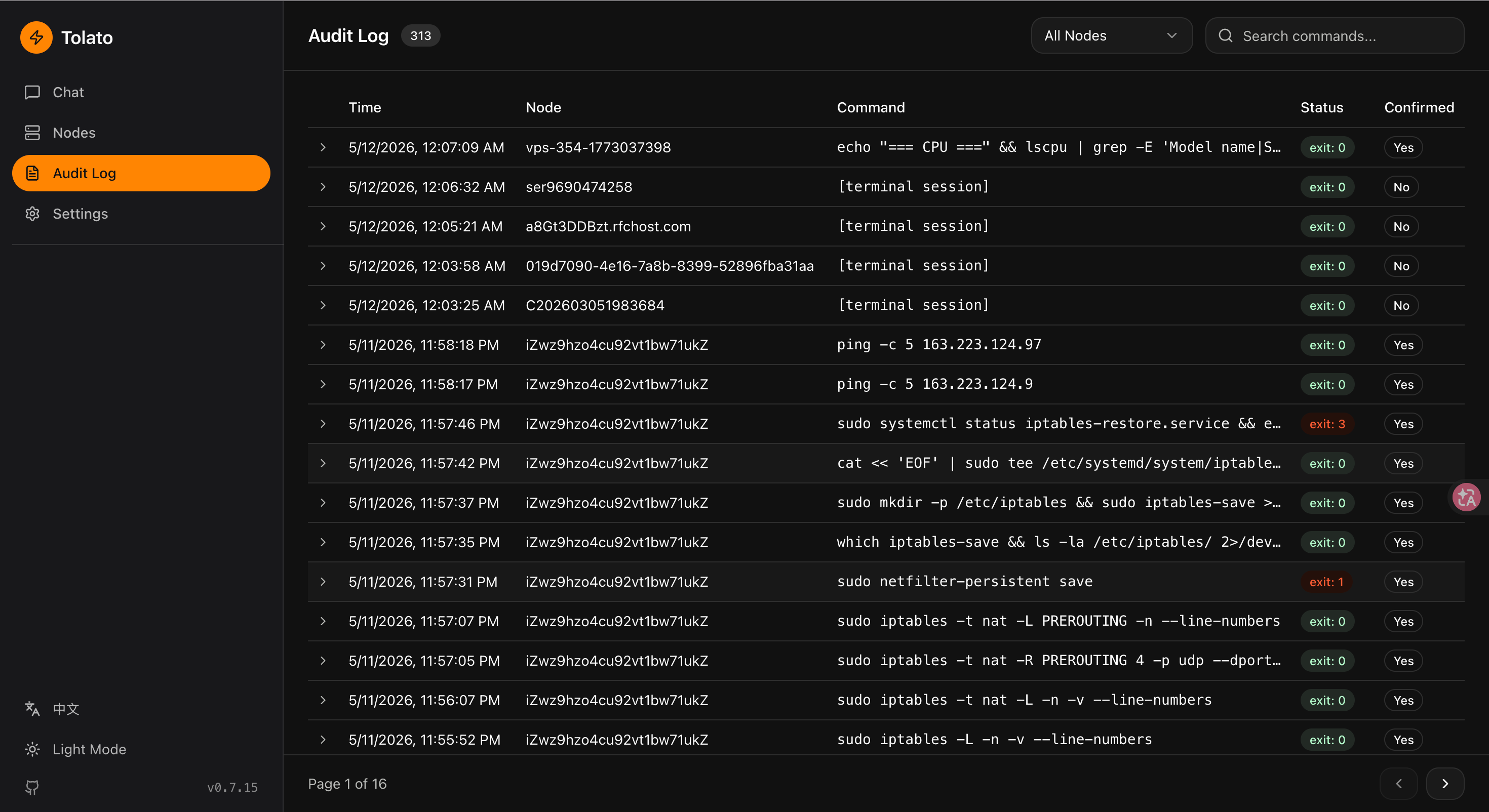Expand the a8Gt3DDBzt.rfchost.com row
Screen dimensions: 1489x812
323,227
